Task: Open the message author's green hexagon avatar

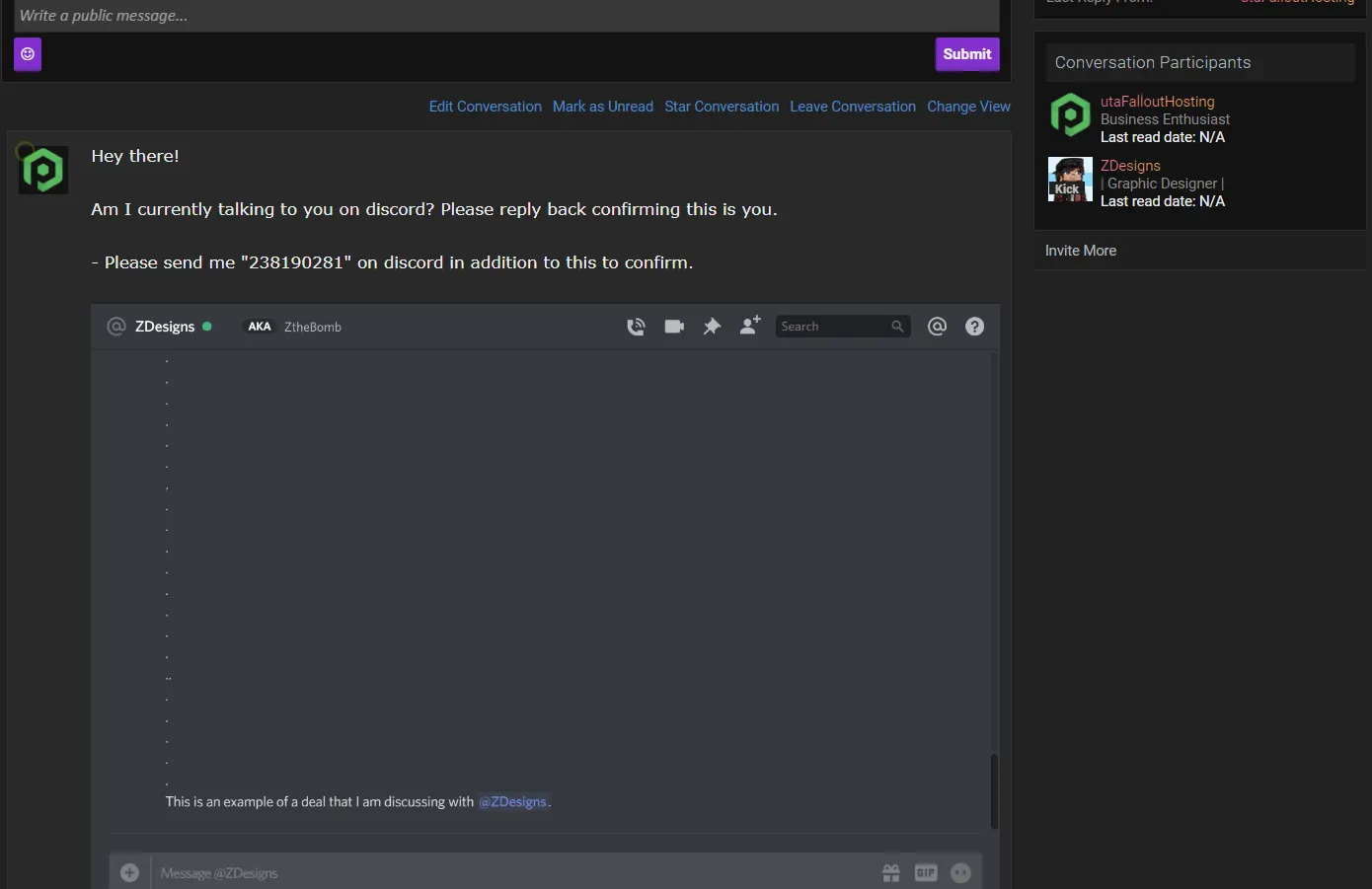Action: [x=42, y=169]
